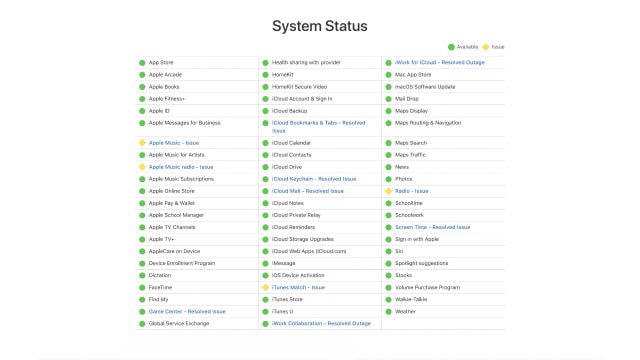640x360 pixels.
Task: Open the Radio - Issue link
Action: 411,191
